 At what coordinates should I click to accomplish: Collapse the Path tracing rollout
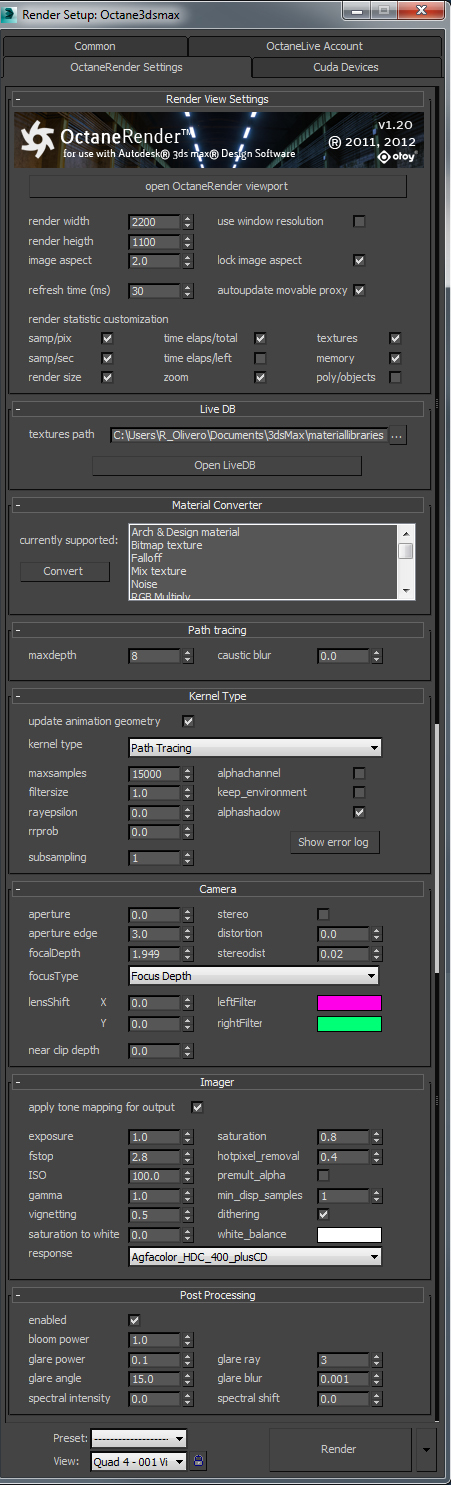[217, 630]
